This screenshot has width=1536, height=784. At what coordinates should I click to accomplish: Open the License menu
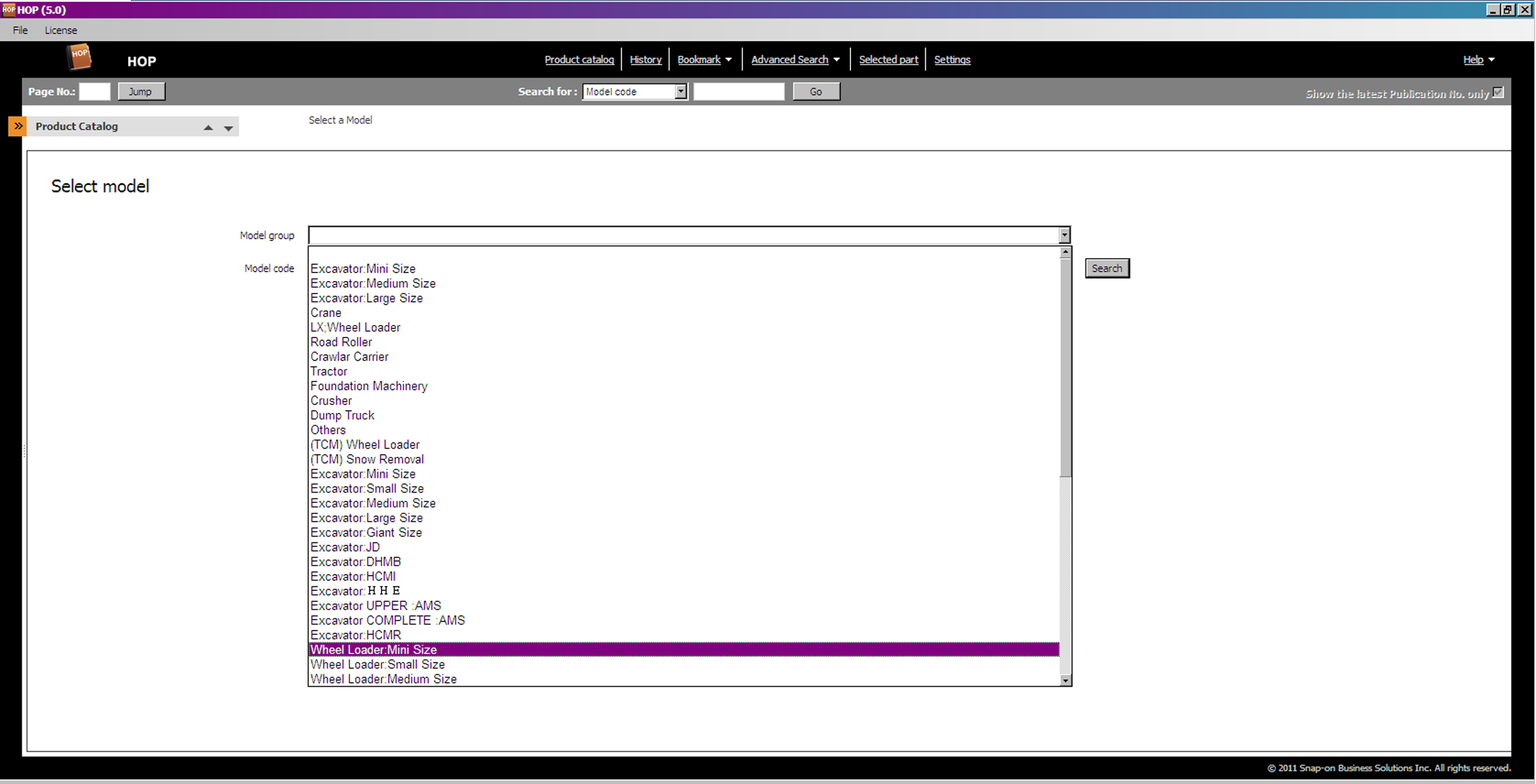tap(60, 30)
